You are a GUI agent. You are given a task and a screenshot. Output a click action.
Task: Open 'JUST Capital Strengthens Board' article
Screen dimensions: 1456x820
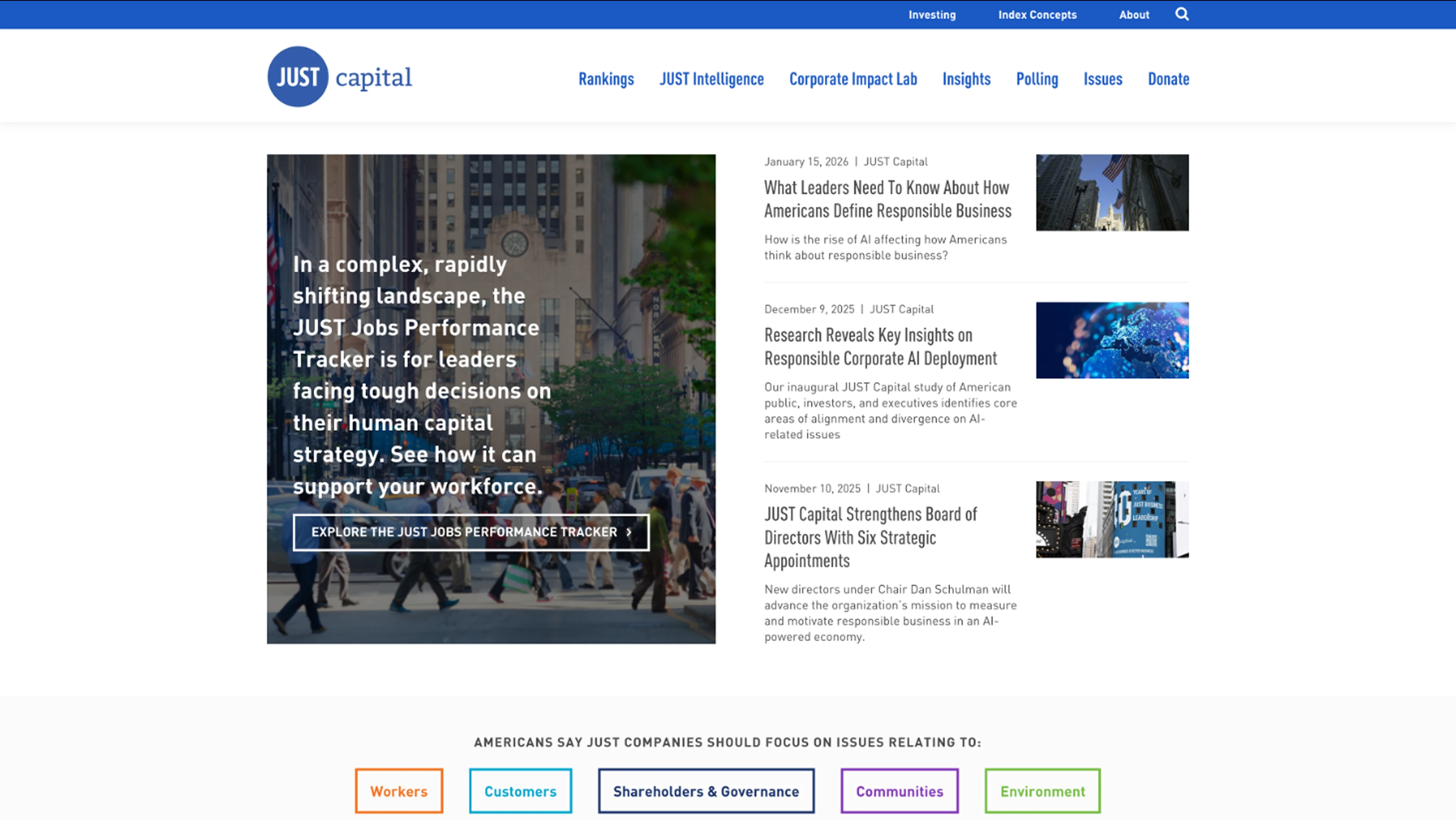870,537
